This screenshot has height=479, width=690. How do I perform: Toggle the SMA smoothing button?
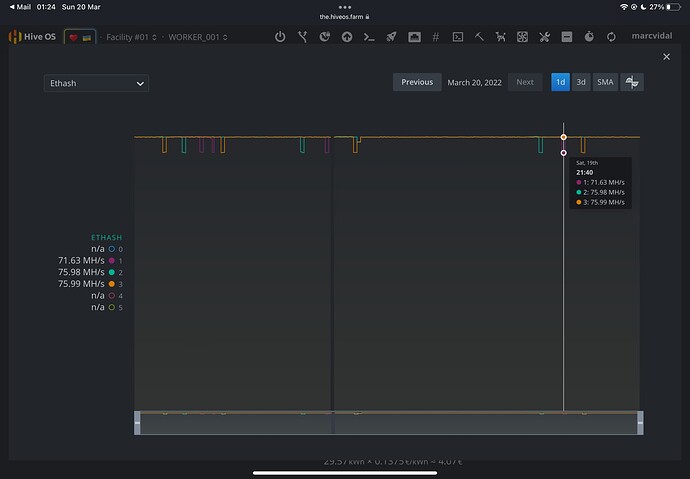click(606, 82)
